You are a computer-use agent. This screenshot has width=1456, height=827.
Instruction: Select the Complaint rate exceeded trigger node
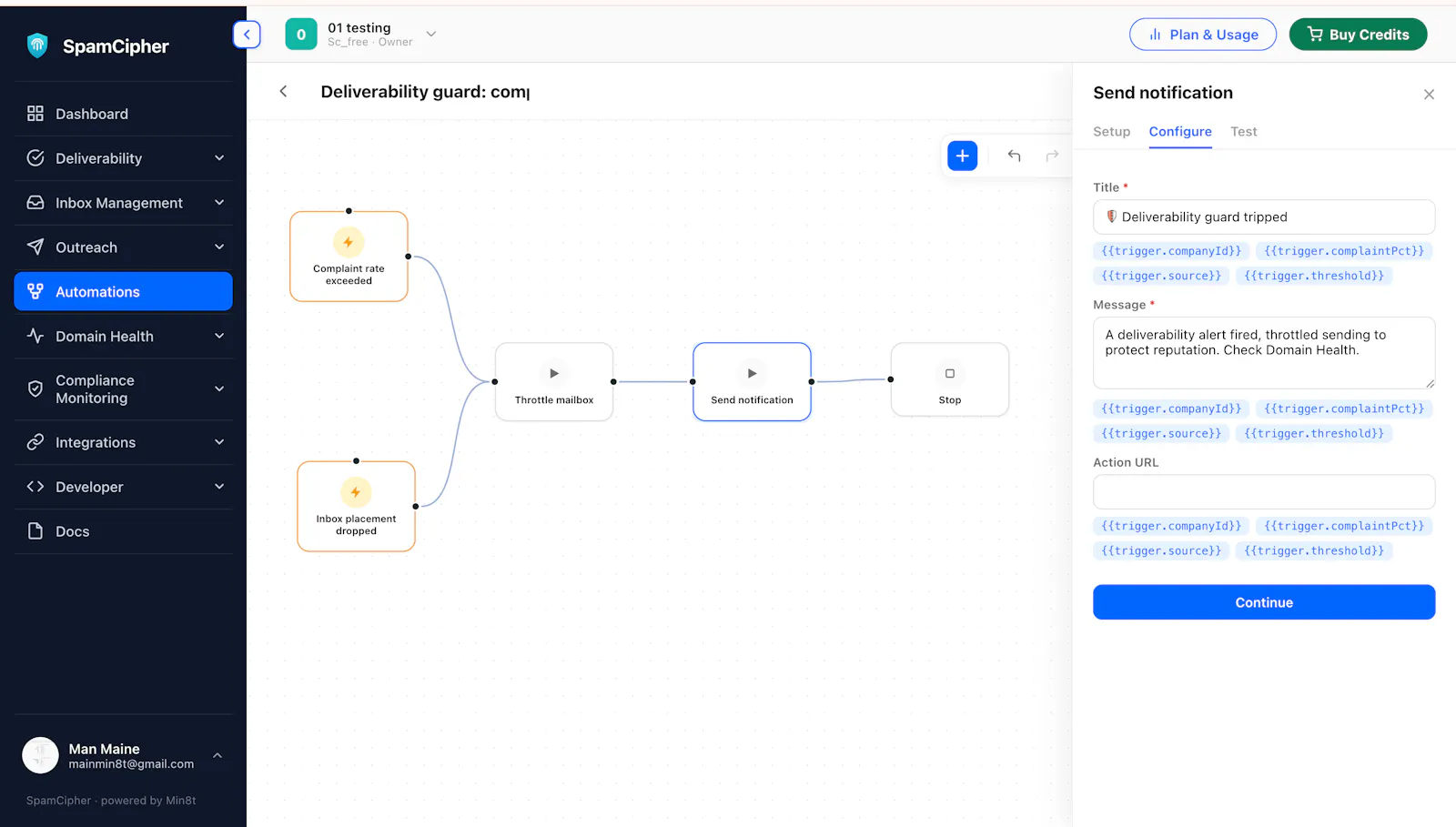click(x=349, y=257)
